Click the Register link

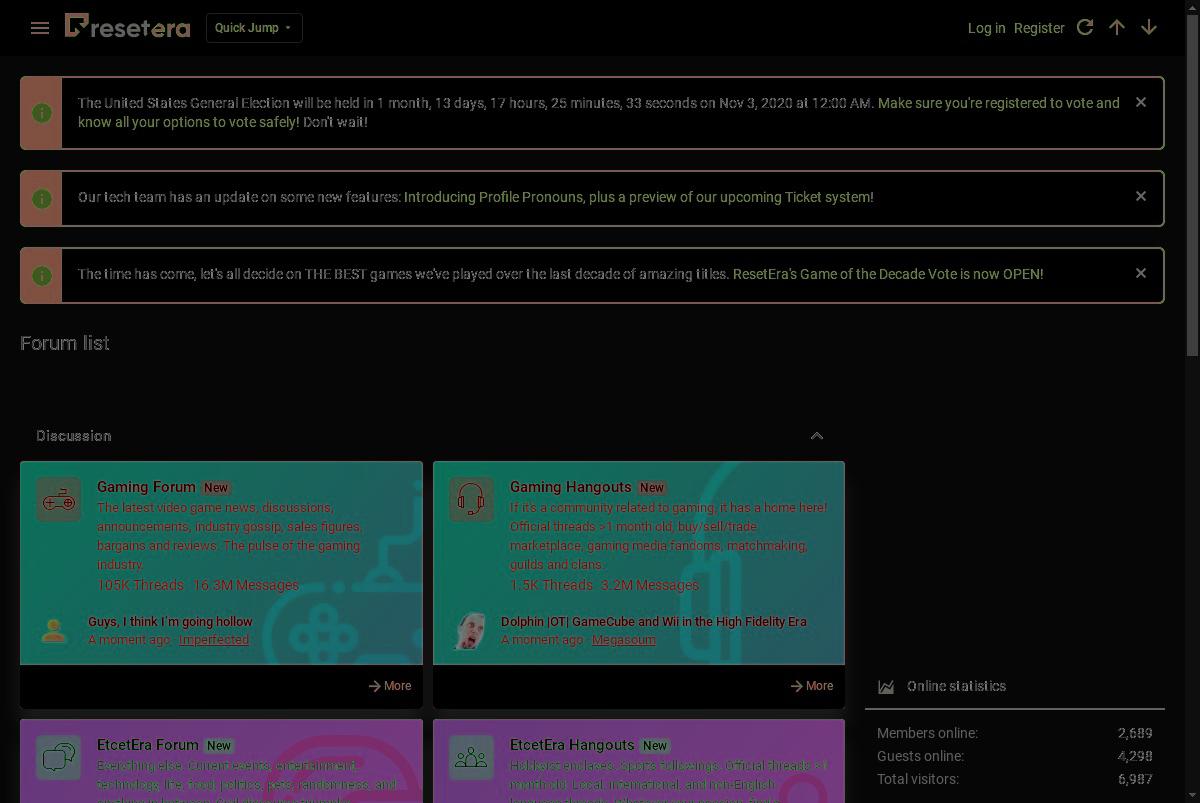click(1039, 28)
